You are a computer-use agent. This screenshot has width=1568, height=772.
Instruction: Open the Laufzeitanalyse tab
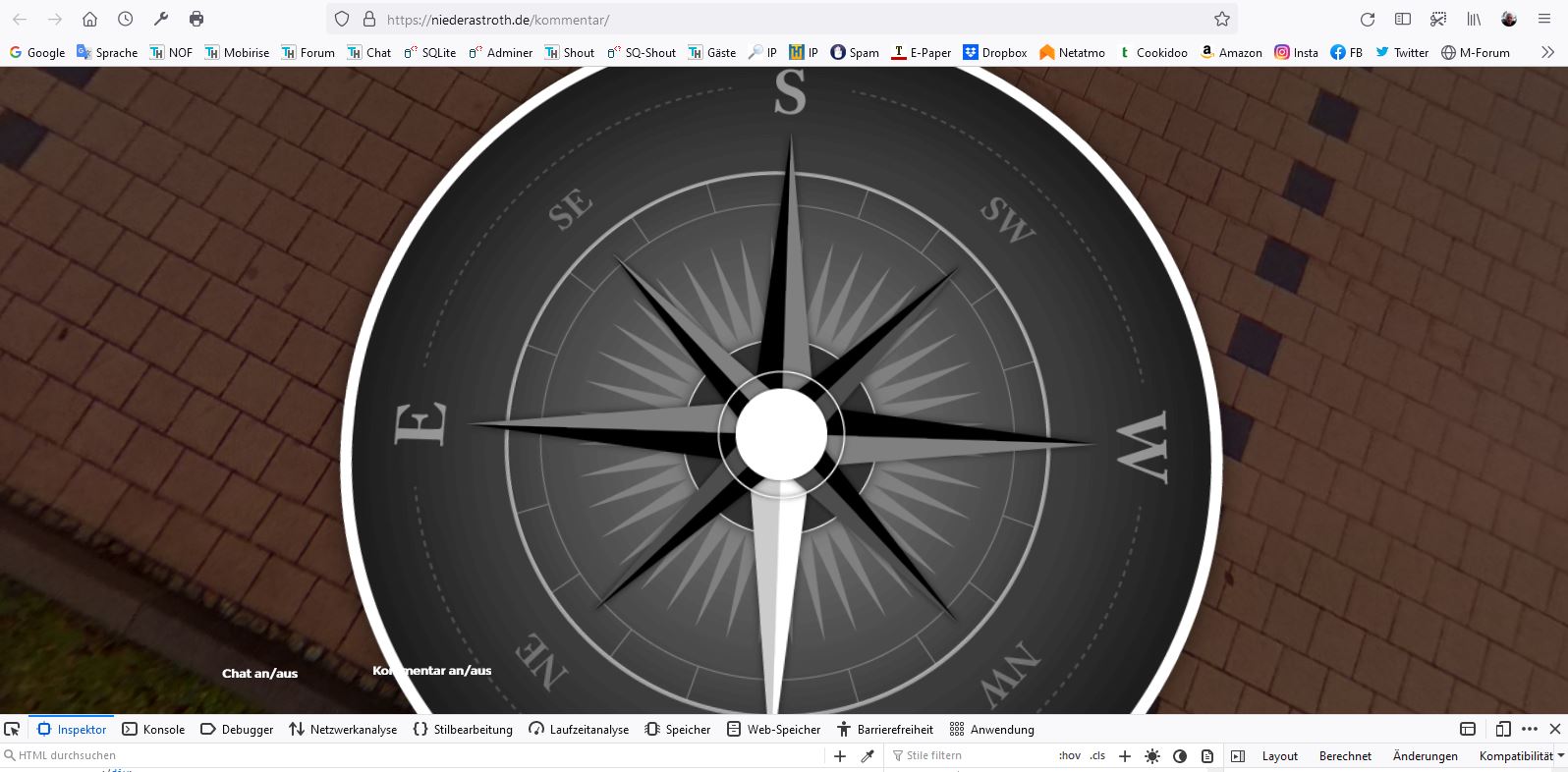pos(579,729)
